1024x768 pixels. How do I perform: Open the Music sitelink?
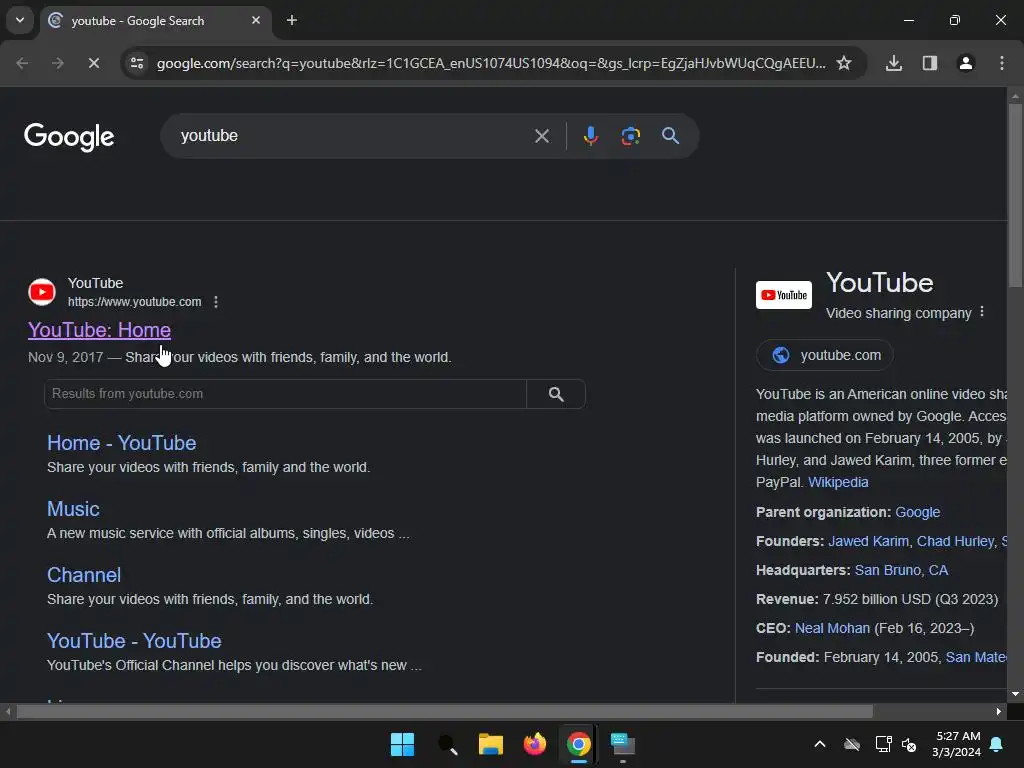tap(73, 509)
